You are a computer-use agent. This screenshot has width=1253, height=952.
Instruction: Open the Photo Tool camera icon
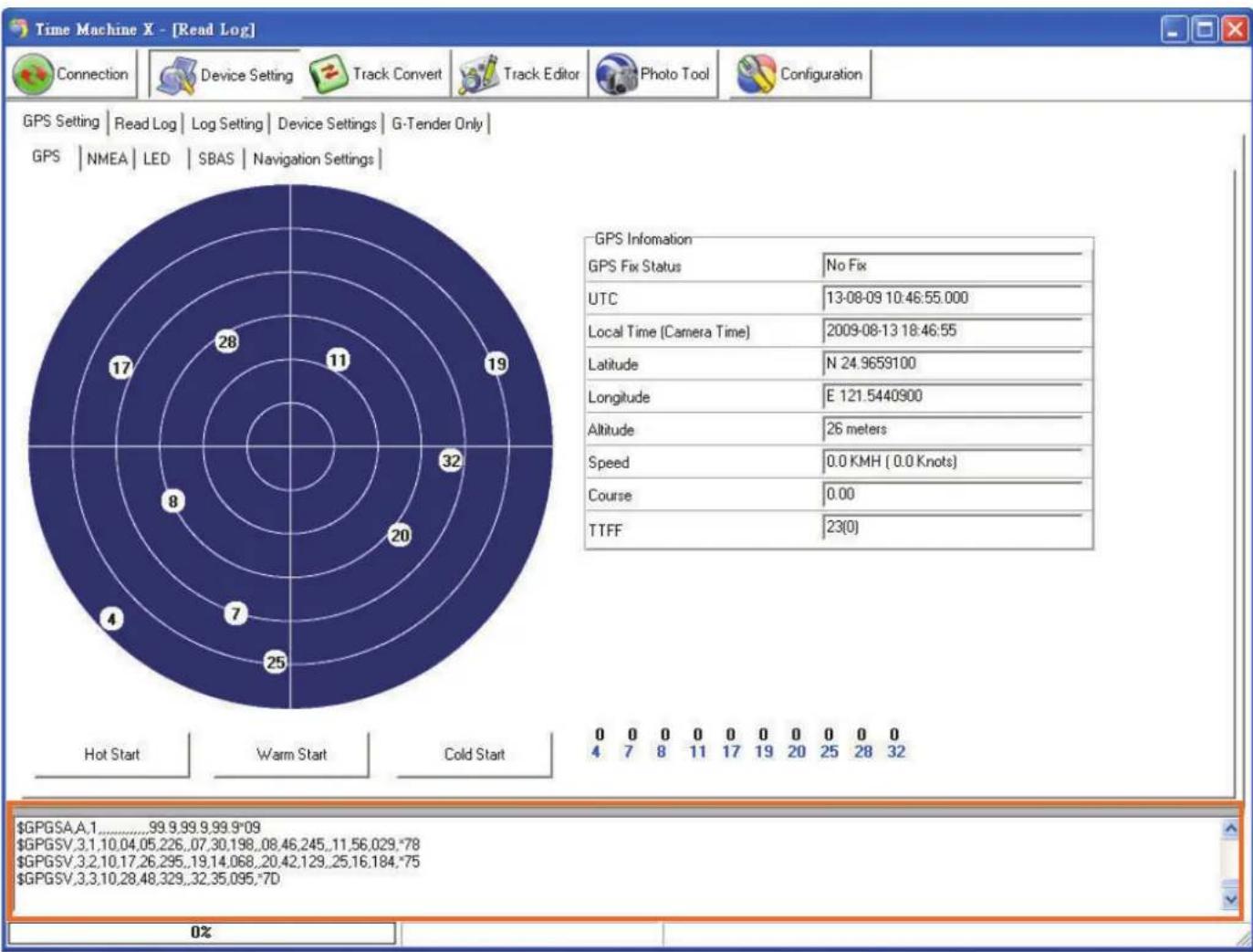point(616,75)
